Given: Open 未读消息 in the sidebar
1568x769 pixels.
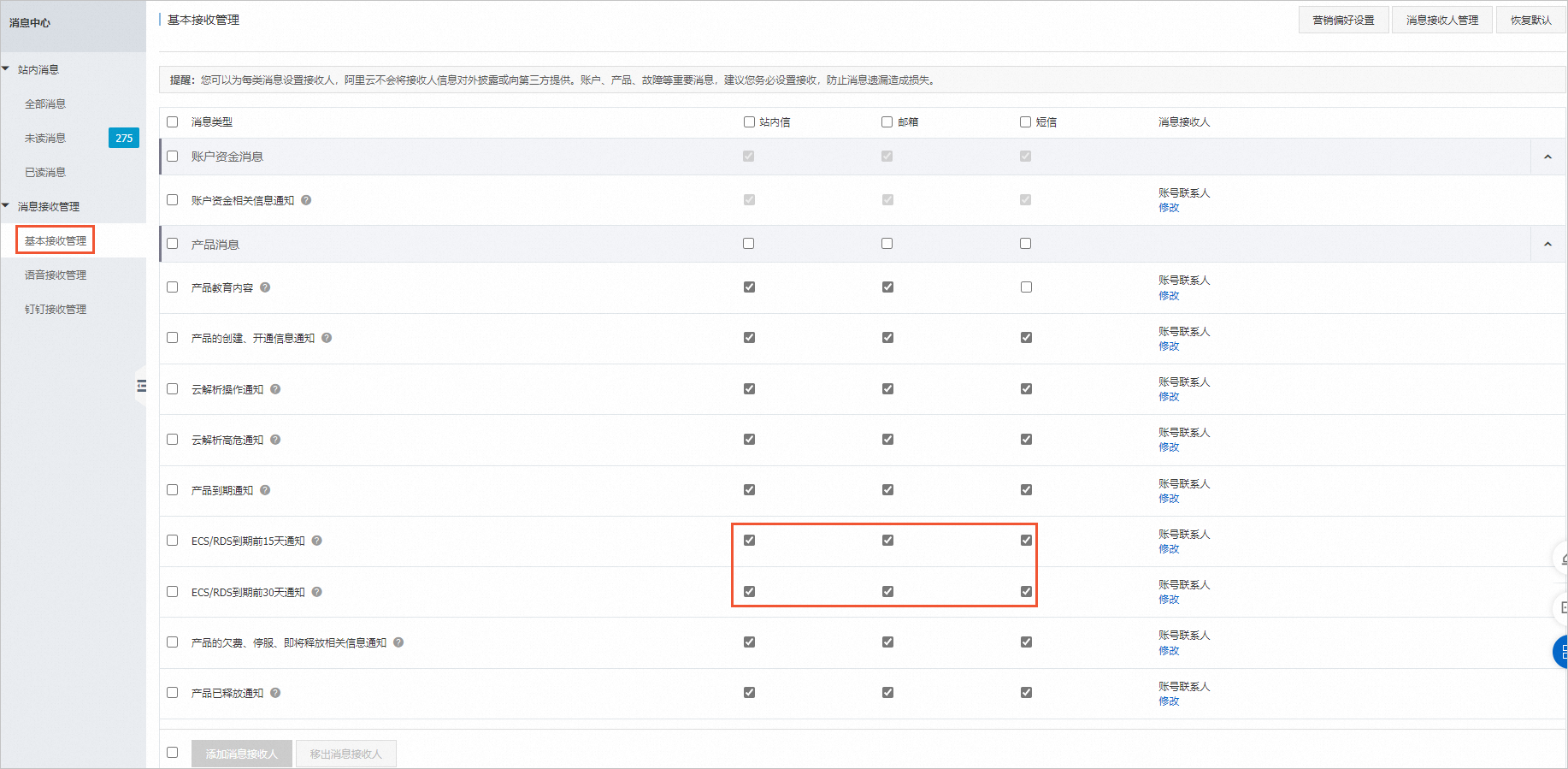Looking at the screenshot, I should [x=45, y=138].
